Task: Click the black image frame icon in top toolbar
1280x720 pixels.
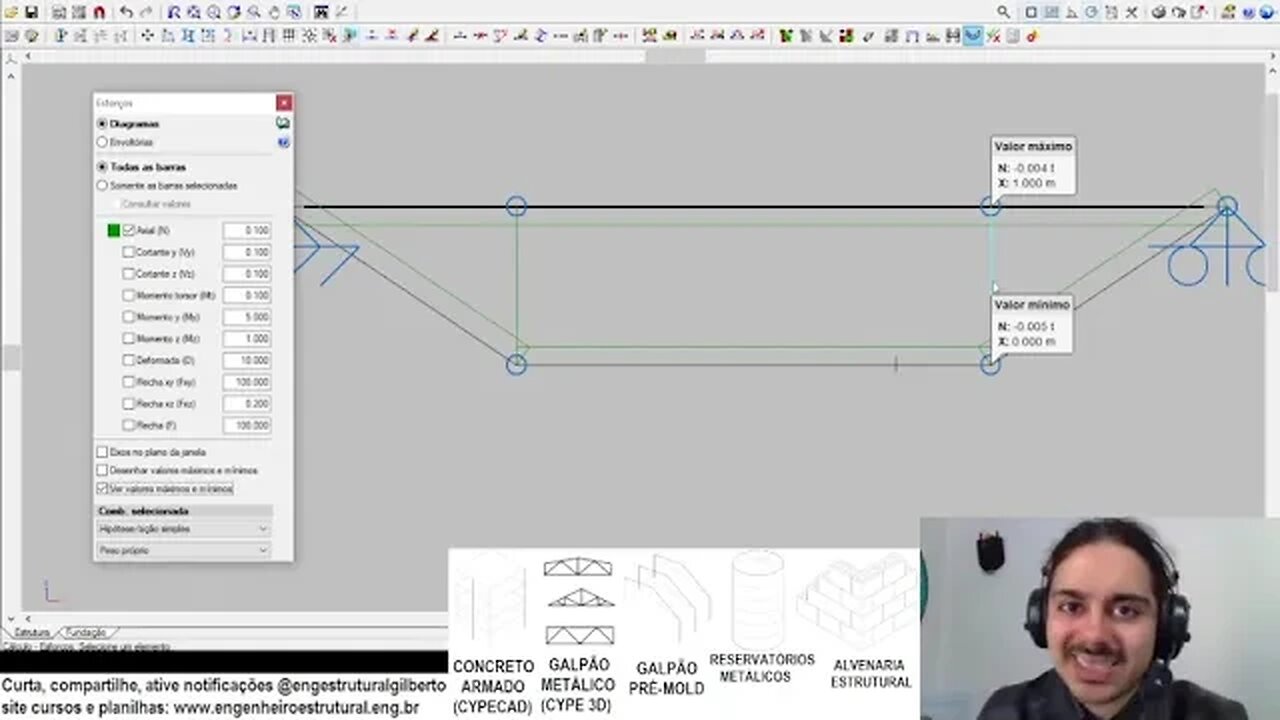Action: [321, 12]
